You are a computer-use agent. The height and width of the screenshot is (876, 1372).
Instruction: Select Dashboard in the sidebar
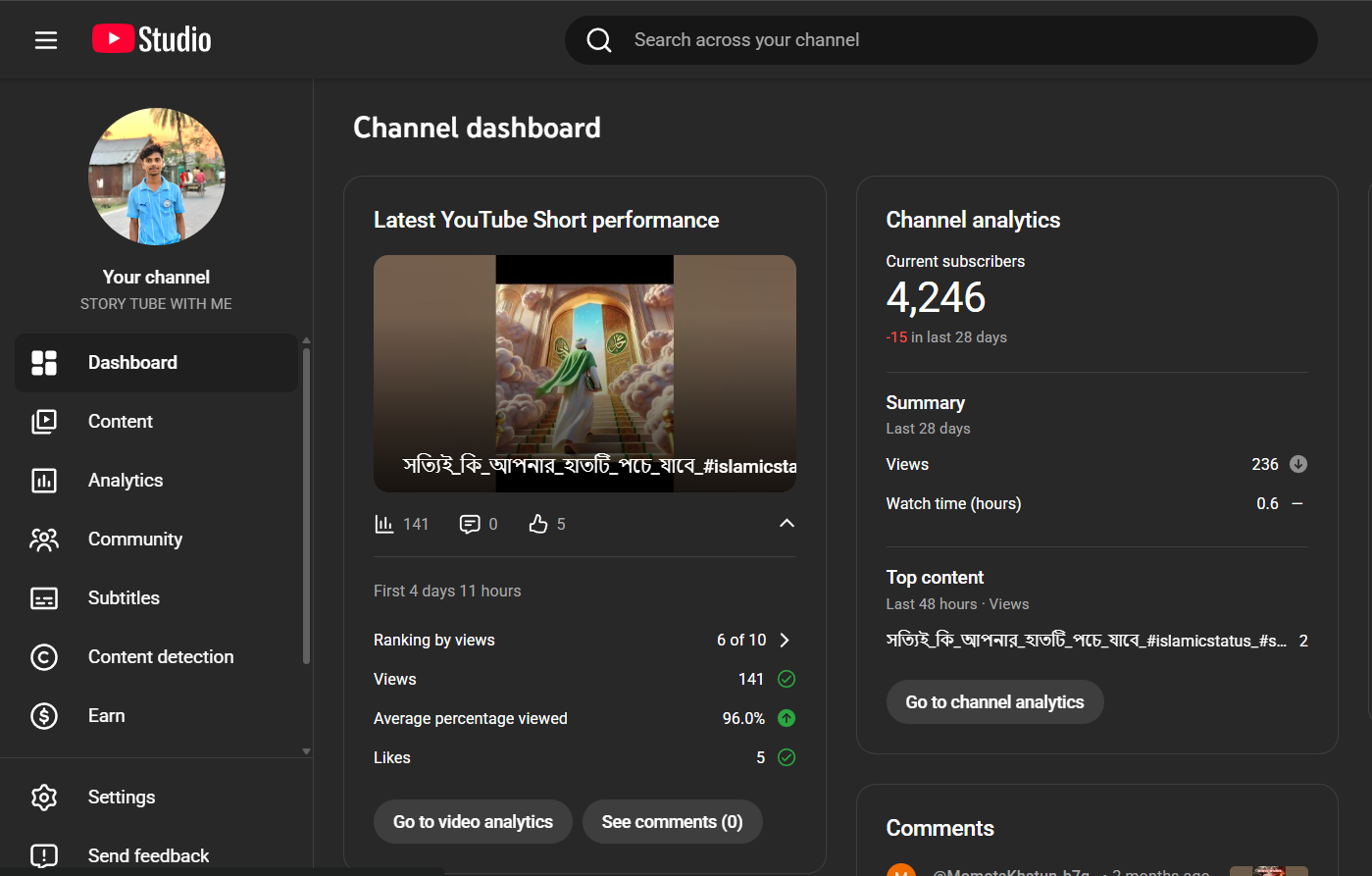tap(132, 363)
